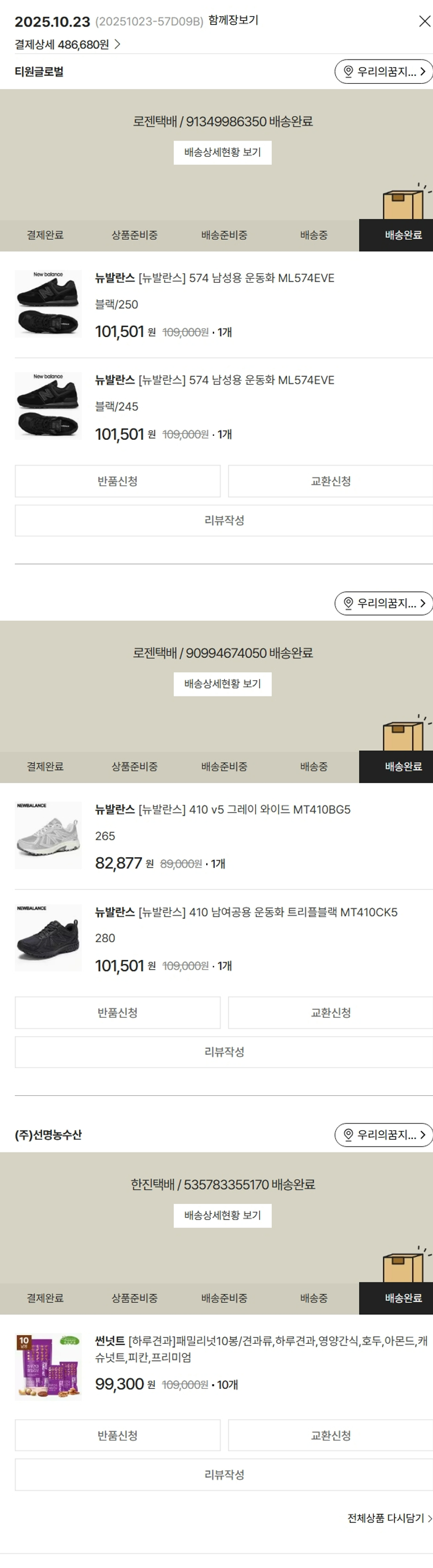This screenshot has width=433, height=1568.
Task: Close the order detail page with X
Action: click(x=424, y=21)
